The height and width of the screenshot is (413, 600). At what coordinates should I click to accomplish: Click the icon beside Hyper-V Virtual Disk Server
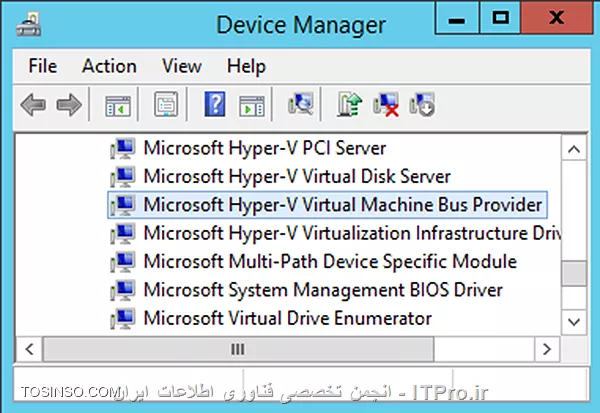coord(122,177)
